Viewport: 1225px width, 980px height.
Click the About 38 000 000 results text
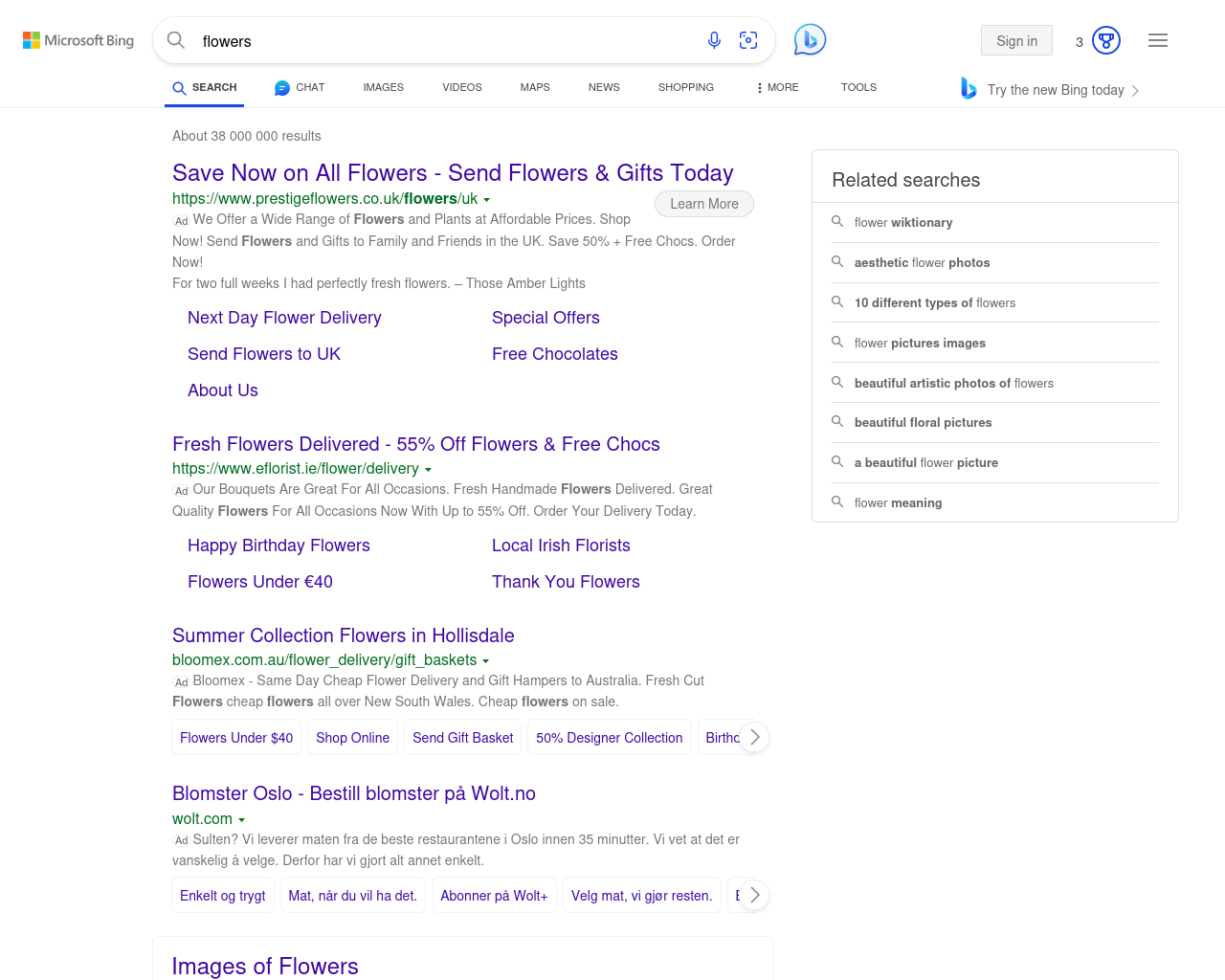tap(247, 136)
